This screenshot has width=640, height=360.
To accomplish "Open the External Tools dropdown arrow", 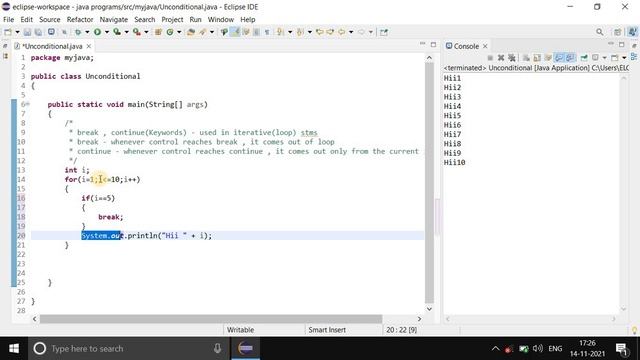I will point(146,32).
